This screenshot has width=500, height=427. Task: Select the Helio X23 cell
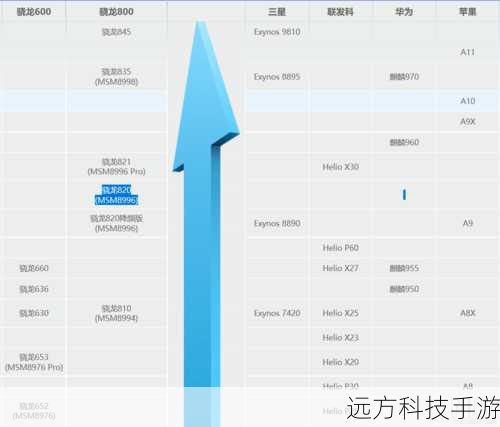pyautogui.click(x=340, y=338)
